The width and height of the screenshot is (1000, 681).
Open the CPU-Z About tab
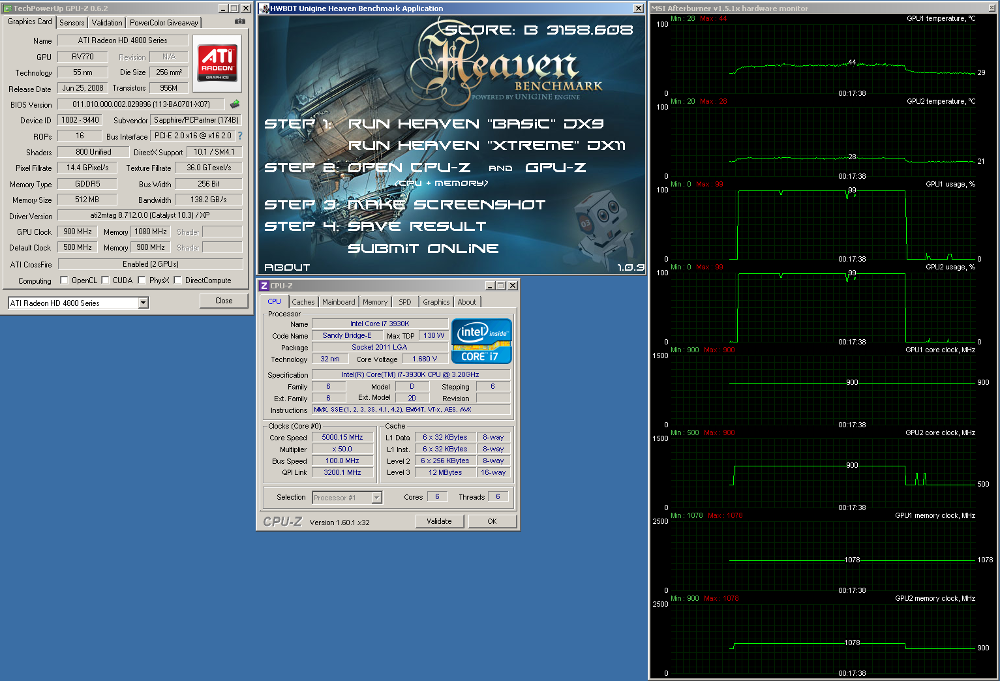[467, 302]
